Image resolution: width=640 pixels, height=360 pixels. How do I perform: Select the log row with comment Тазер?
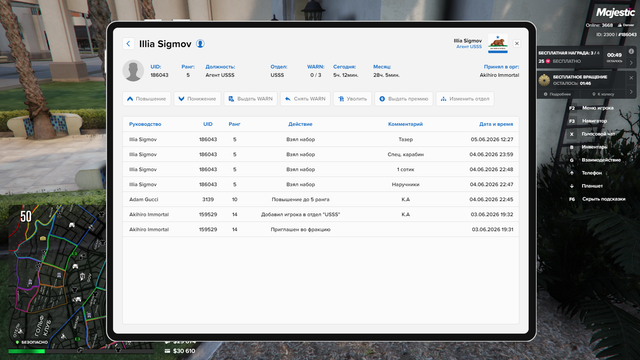(321, 139)
